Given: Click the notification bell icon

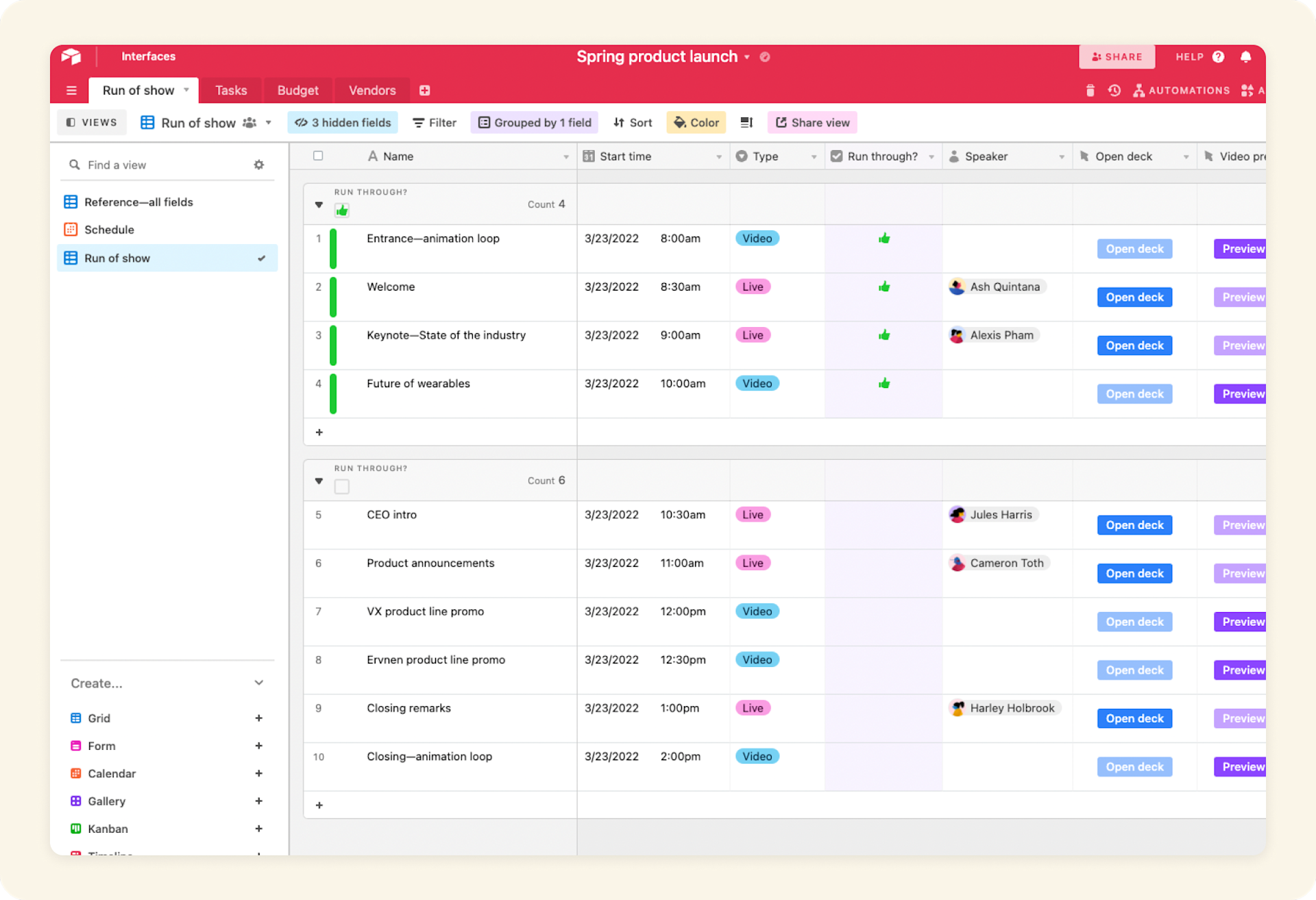Looking at the screenshot, I should 1246,57.
